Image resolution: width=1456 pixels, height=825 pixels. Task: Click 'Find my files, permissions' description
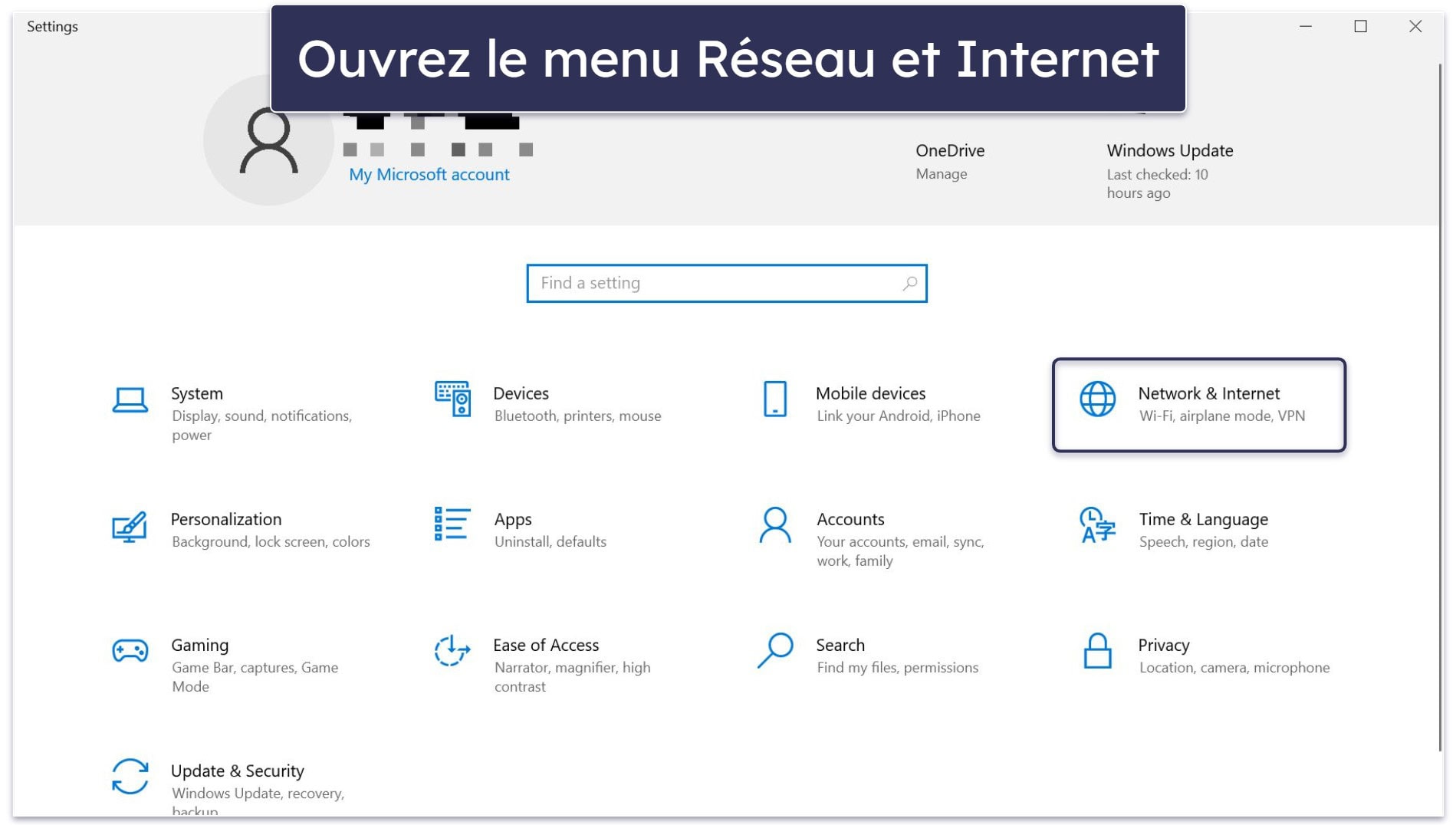[897, 668]
